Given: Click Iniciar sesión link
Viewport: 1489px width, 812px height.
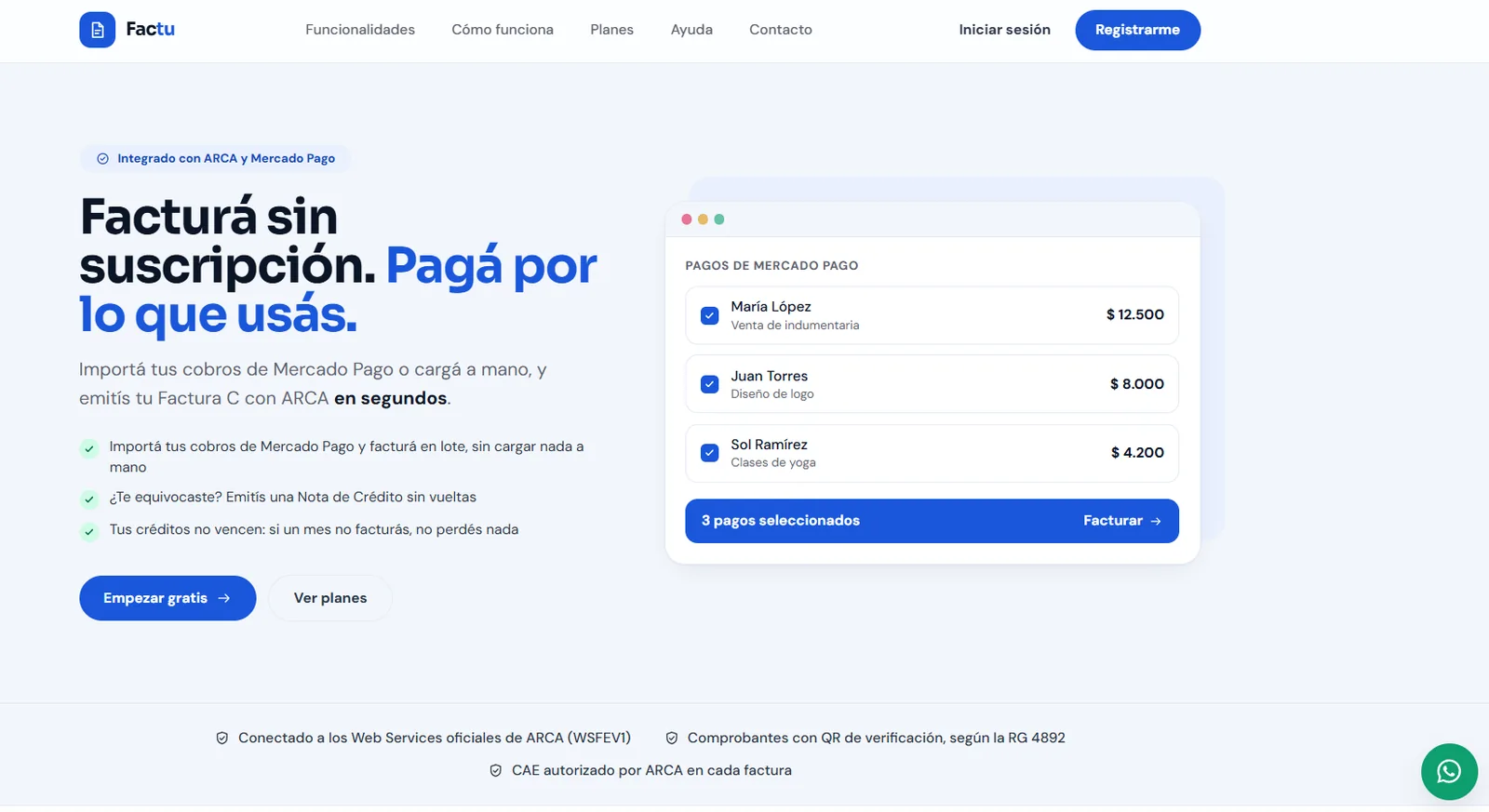Looking at the screenshot, I should pyautogui.click(x=1005, y=30).
